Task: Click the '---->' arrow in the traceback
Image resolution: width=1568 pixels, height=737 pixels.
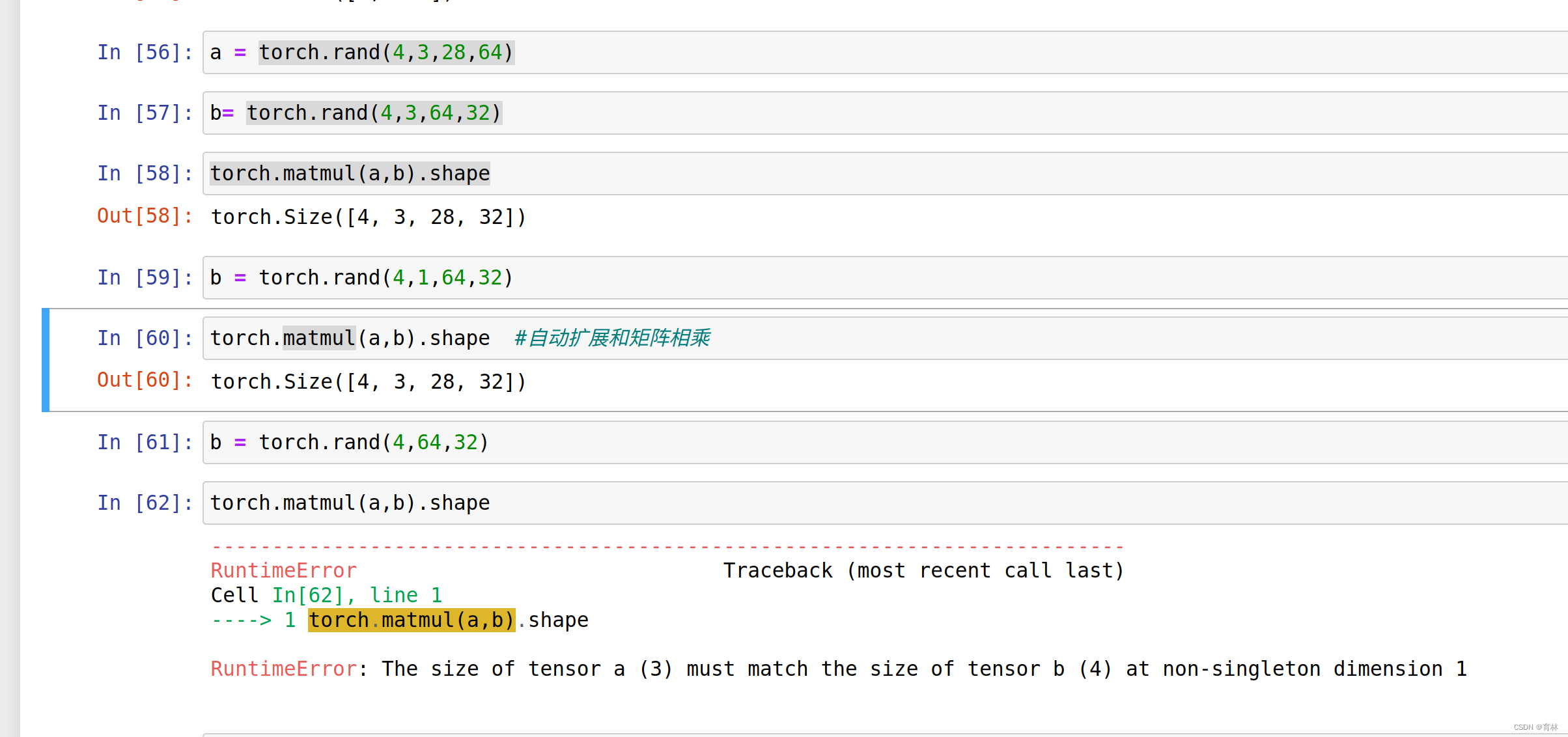Action: (x=242, y=620)
